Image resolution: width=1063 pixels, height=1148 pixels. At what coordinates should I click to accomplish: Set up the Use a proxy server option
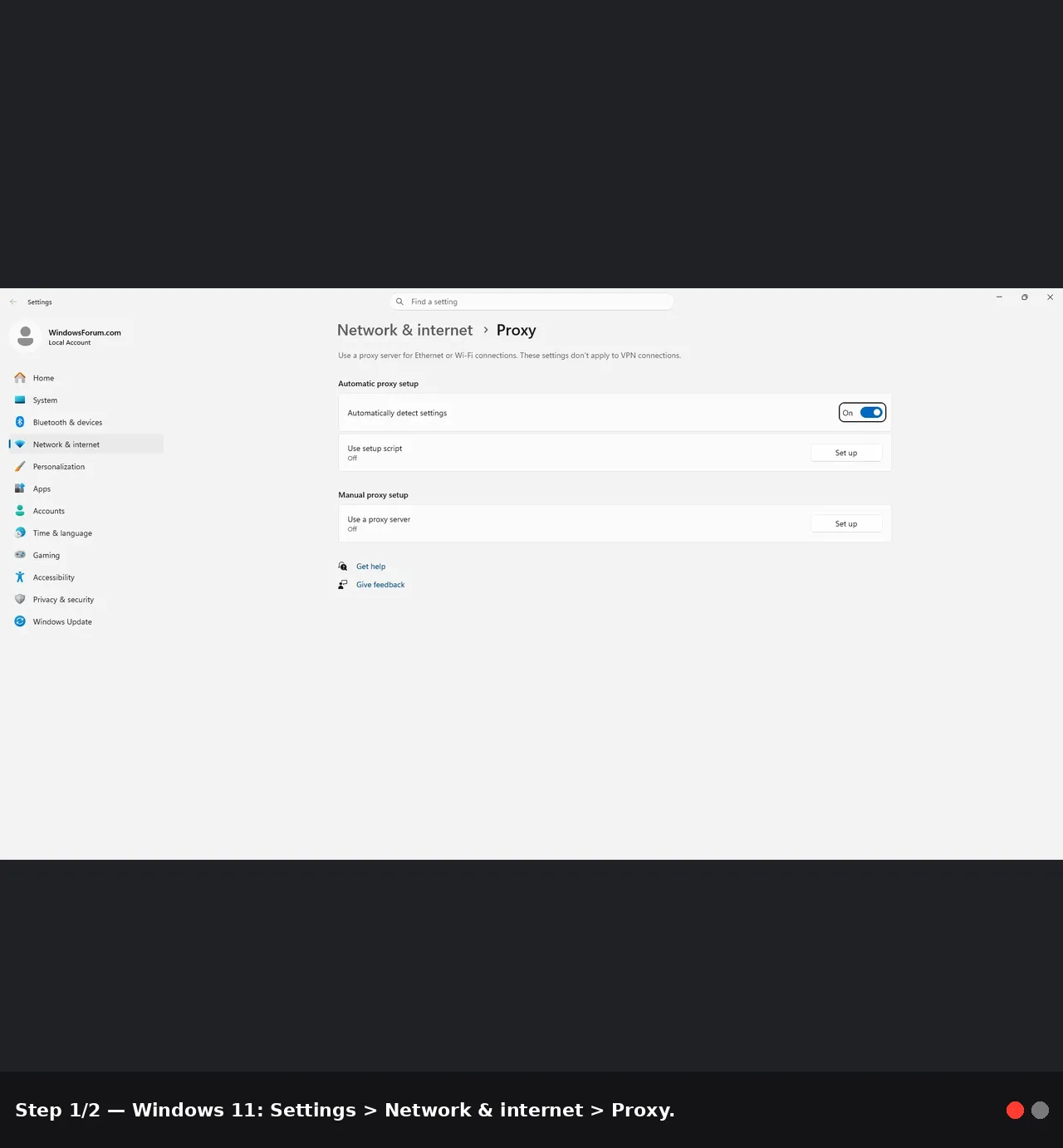[x=846, y=524]
